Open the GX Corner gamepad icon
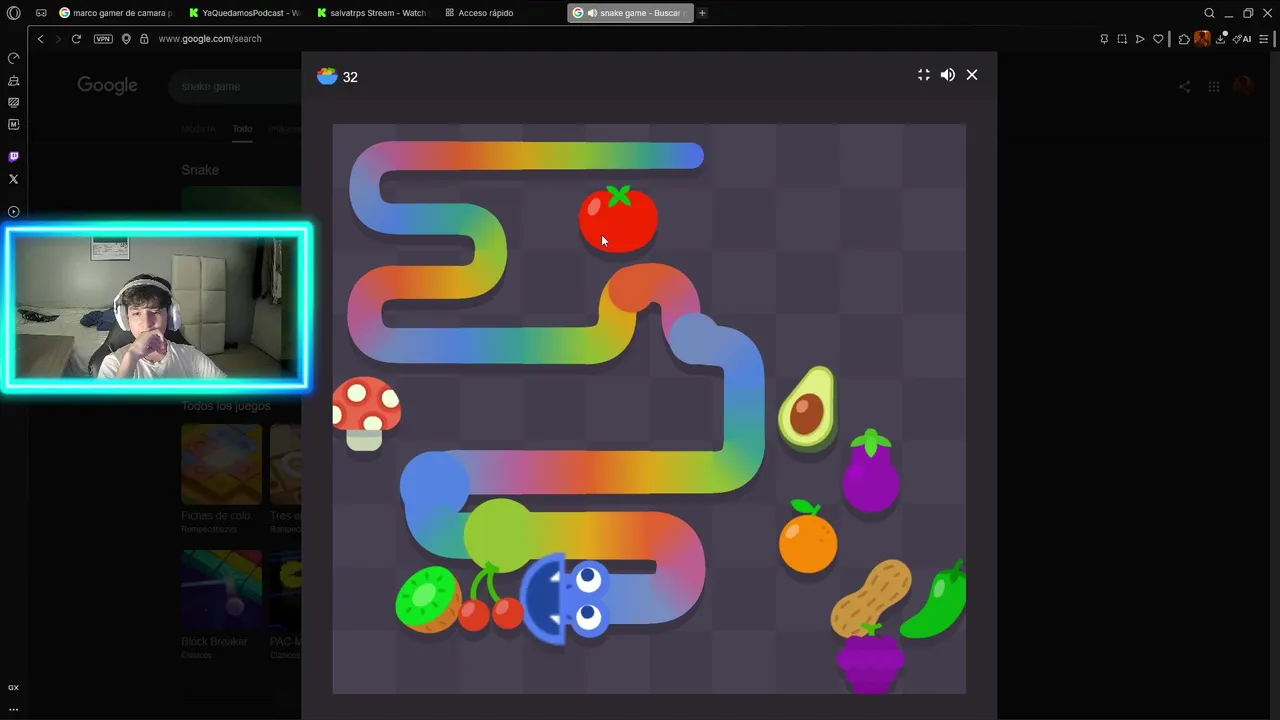The image size is (1280, 720). click(x=41, y=13)
